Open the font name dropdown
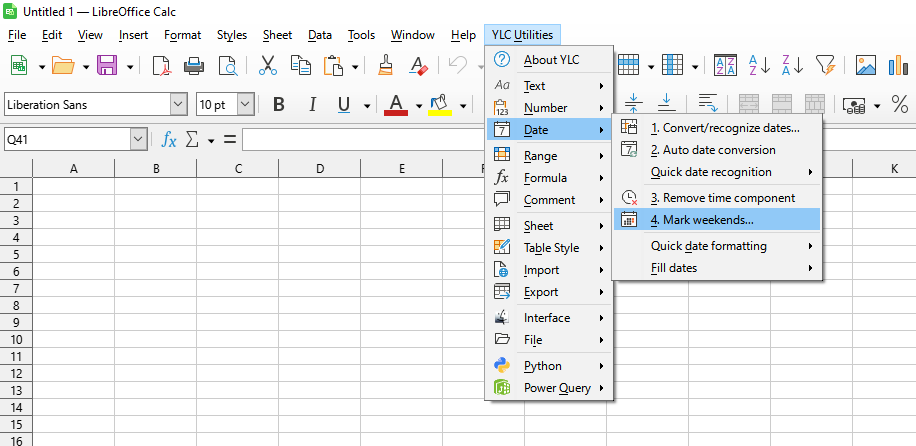This screenshot has width=916, height=446. click(x=178, y=105)
